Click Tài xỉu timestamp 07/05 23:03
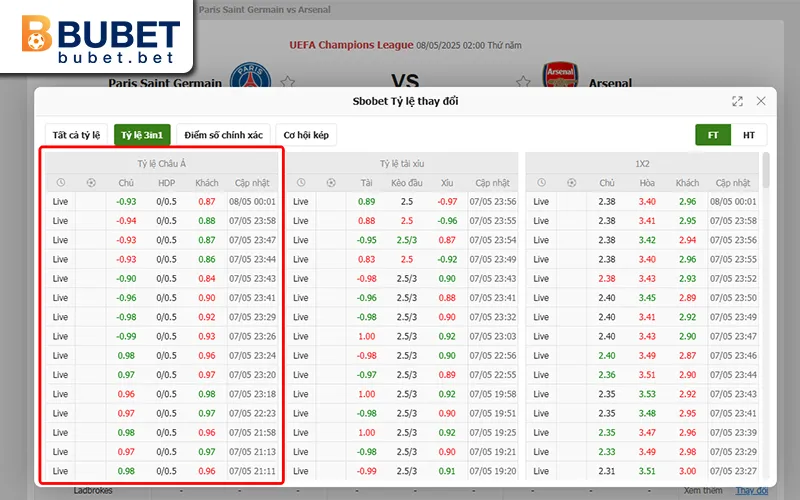The image size is (800, 500). point(493,336)
